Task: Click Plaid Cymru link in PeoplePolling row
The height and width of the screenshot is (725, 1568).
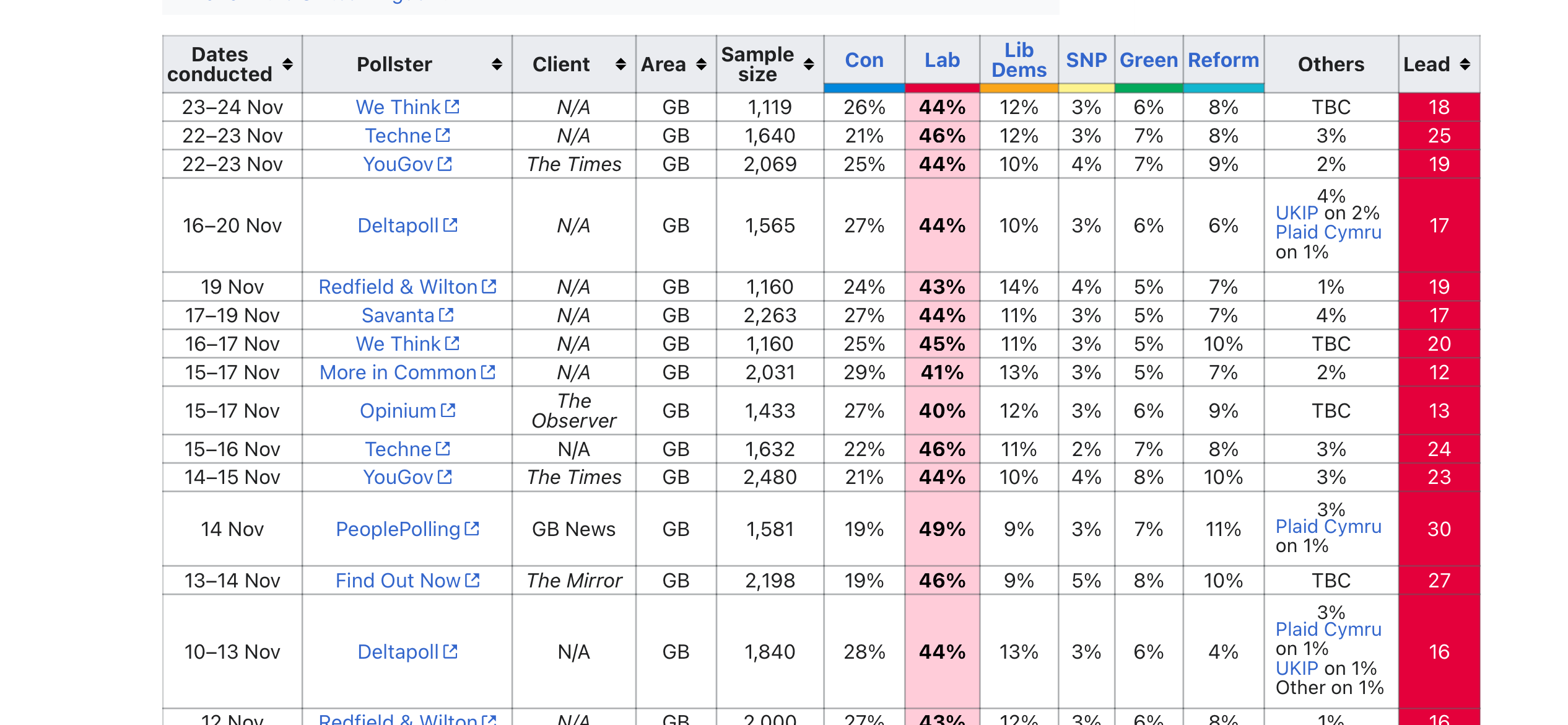Action: [x=1328, y=527]
